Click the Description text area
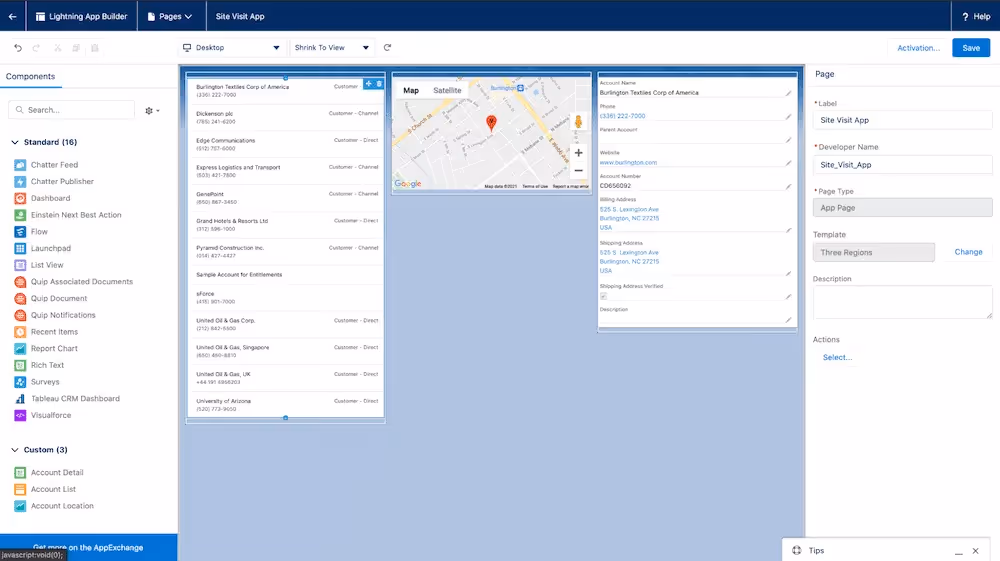 [902, 302]
